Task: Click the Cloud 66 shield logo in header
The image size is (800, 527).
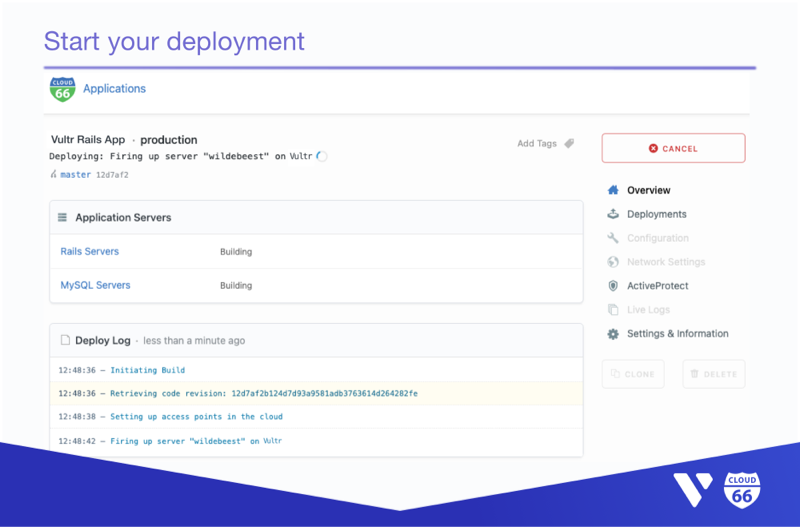Action: tap(62, 89)
